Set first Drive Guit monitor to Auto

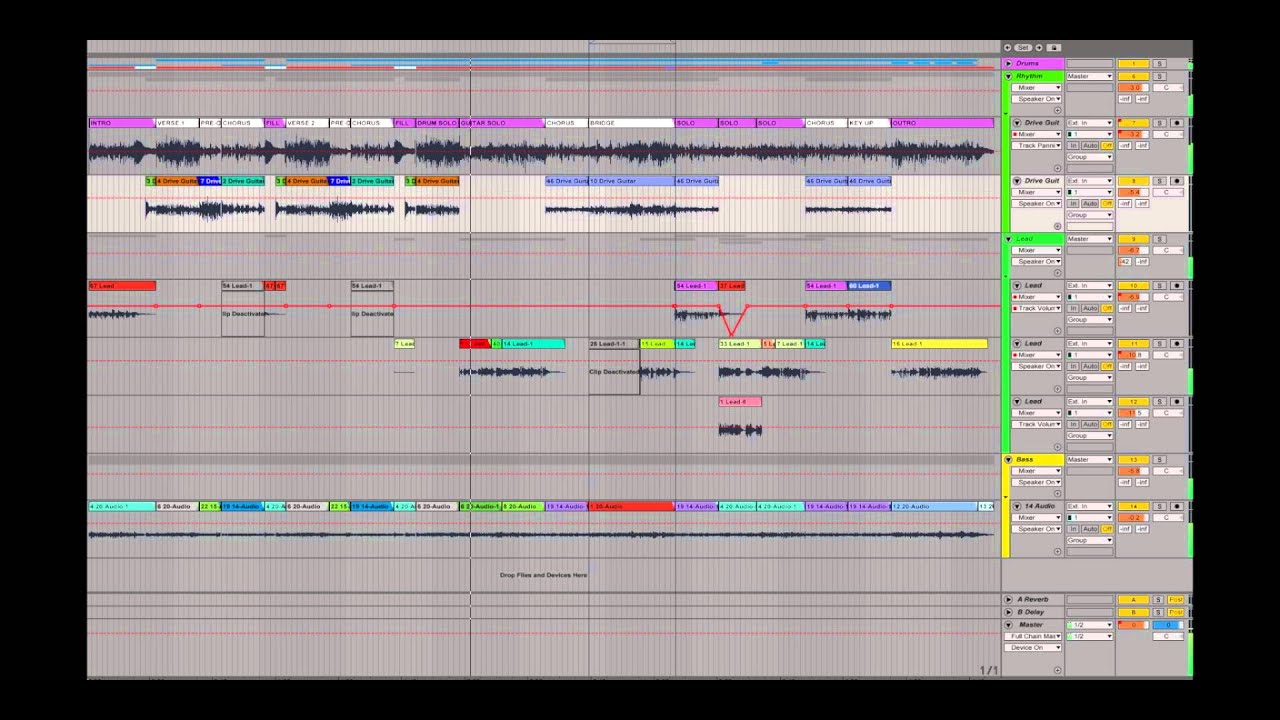pyautogui.click(x=1090, y=146)
